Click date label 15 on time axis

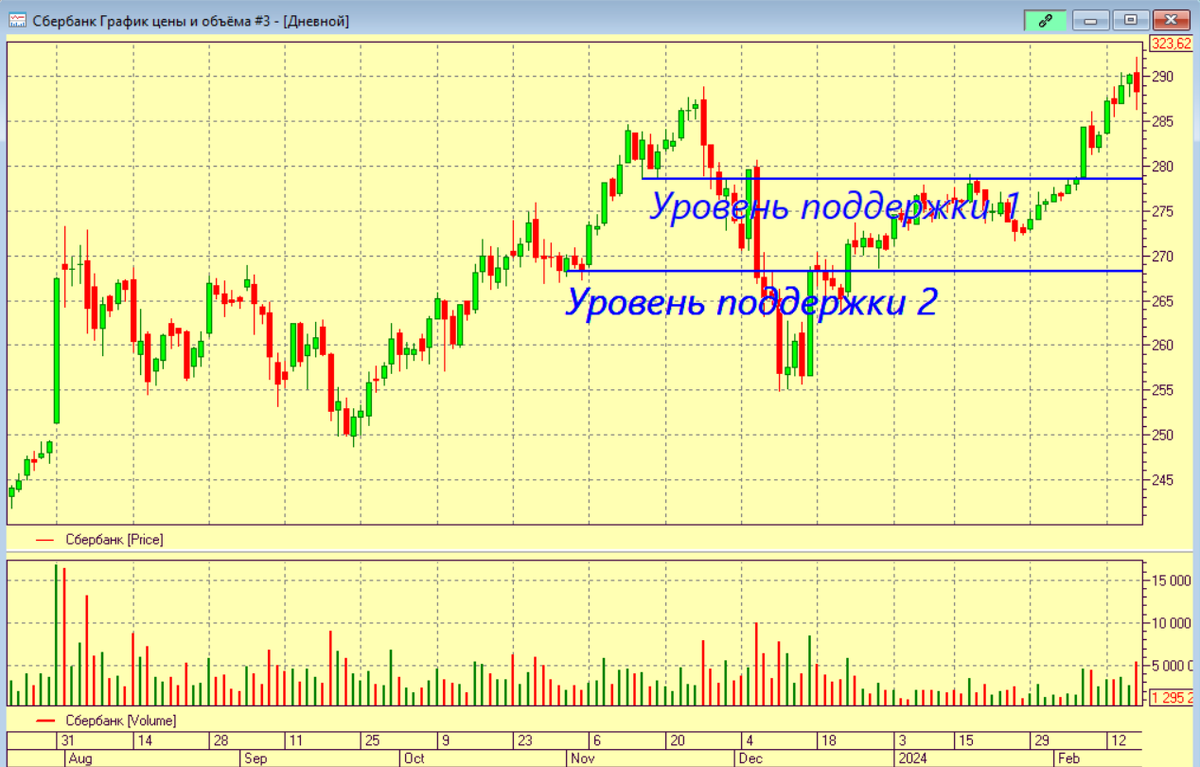[965, 740]
